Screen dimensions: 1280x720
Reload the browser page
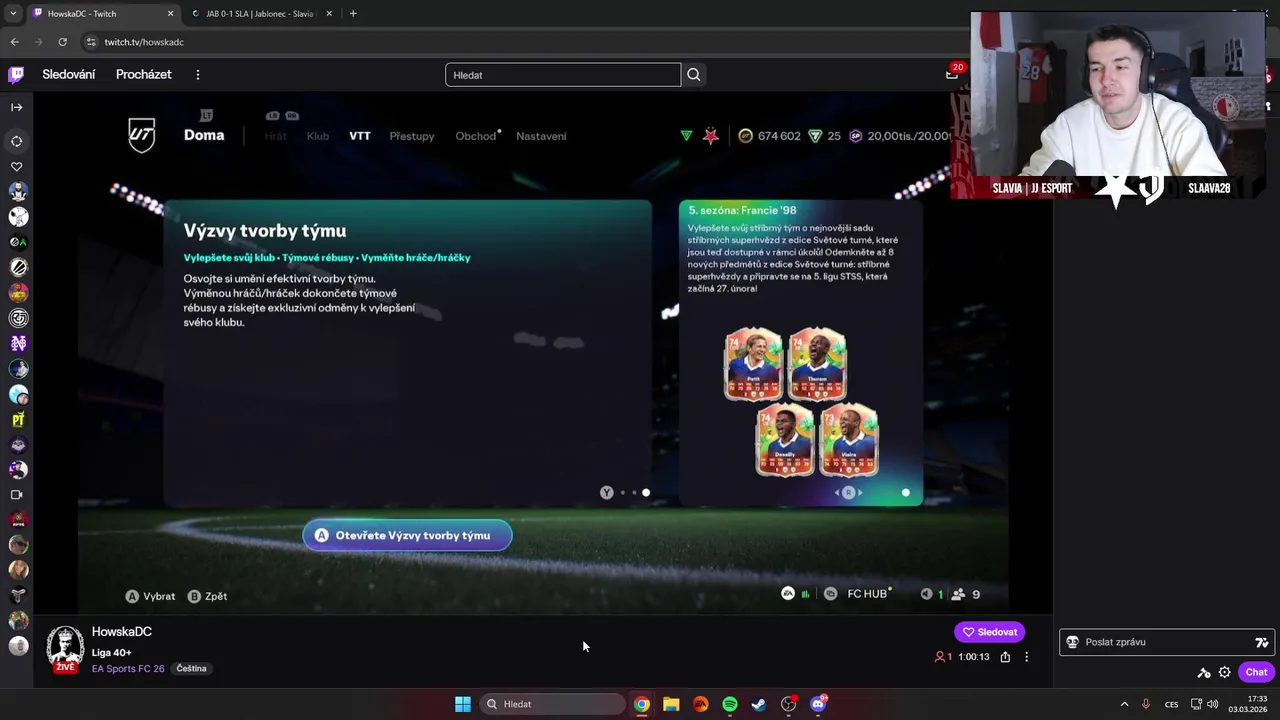[x=62, y=42]
